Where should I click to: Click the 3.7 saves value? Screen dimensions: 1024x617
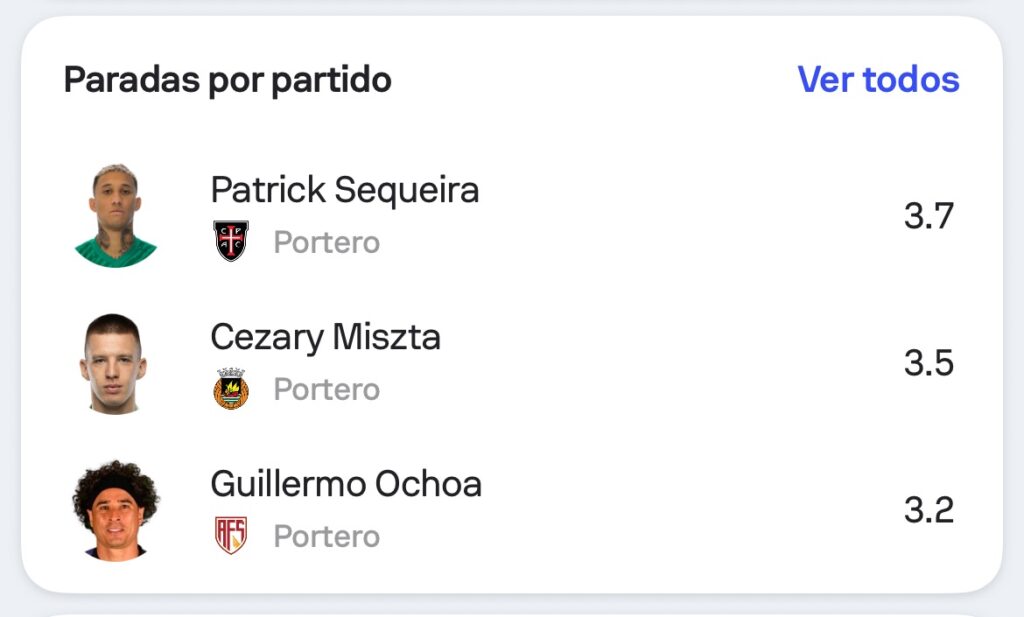click(929, 216)
